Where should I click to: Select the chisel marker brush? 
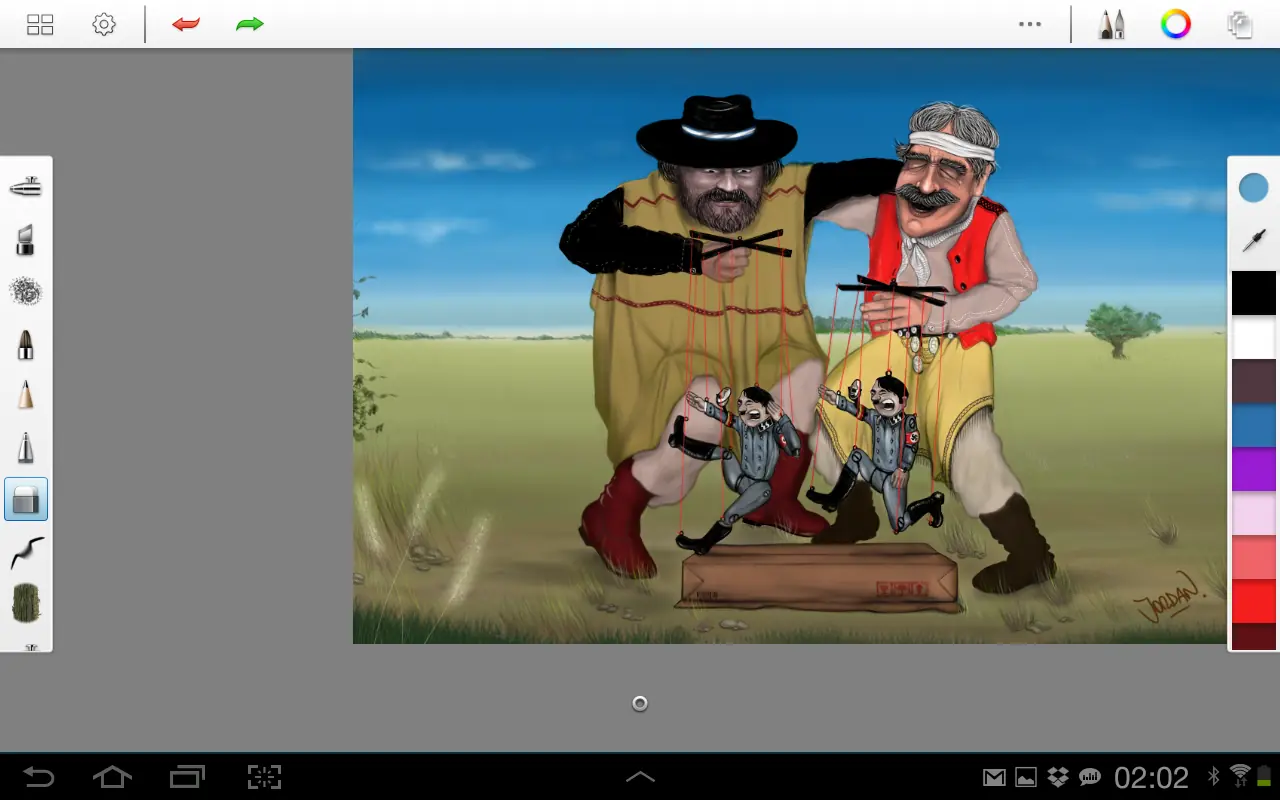coord(26,239)
